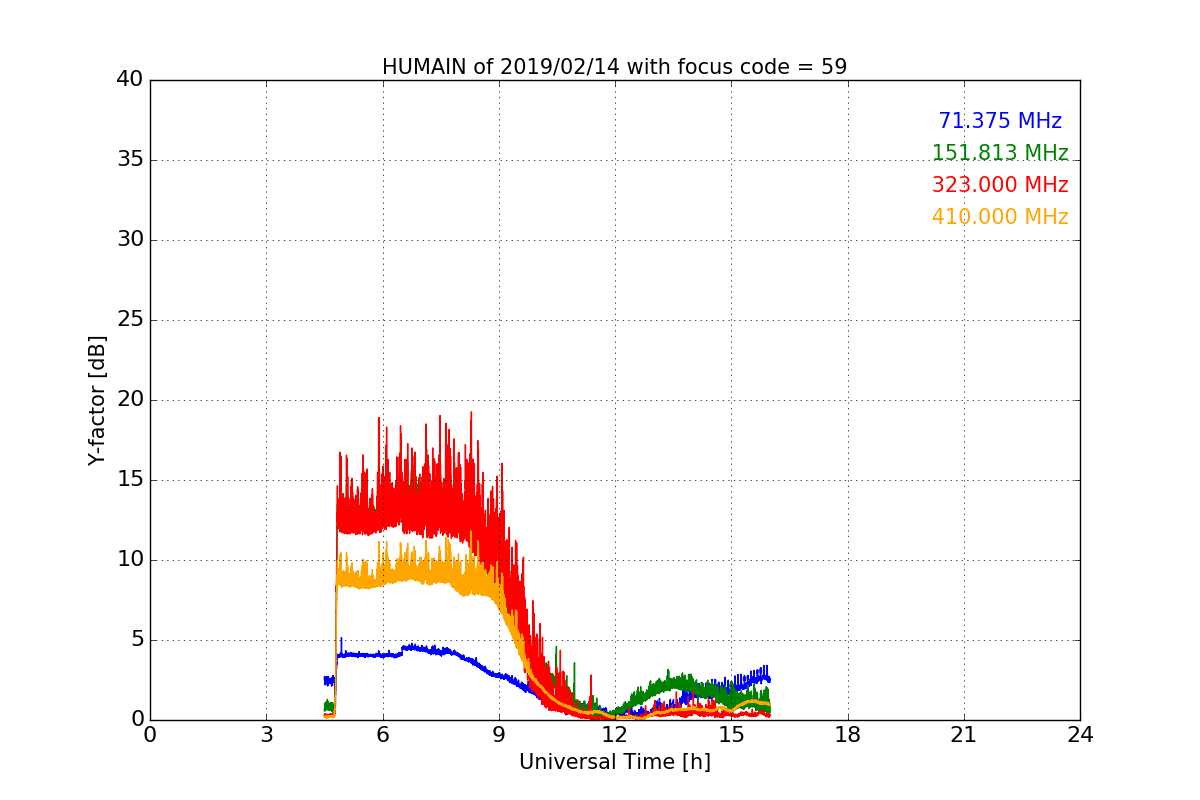This screenshot has width=1200, height=800.
Task: Click the Y-factor [dB] axis label
Action: pyautogui.click(x=96, y=400)
